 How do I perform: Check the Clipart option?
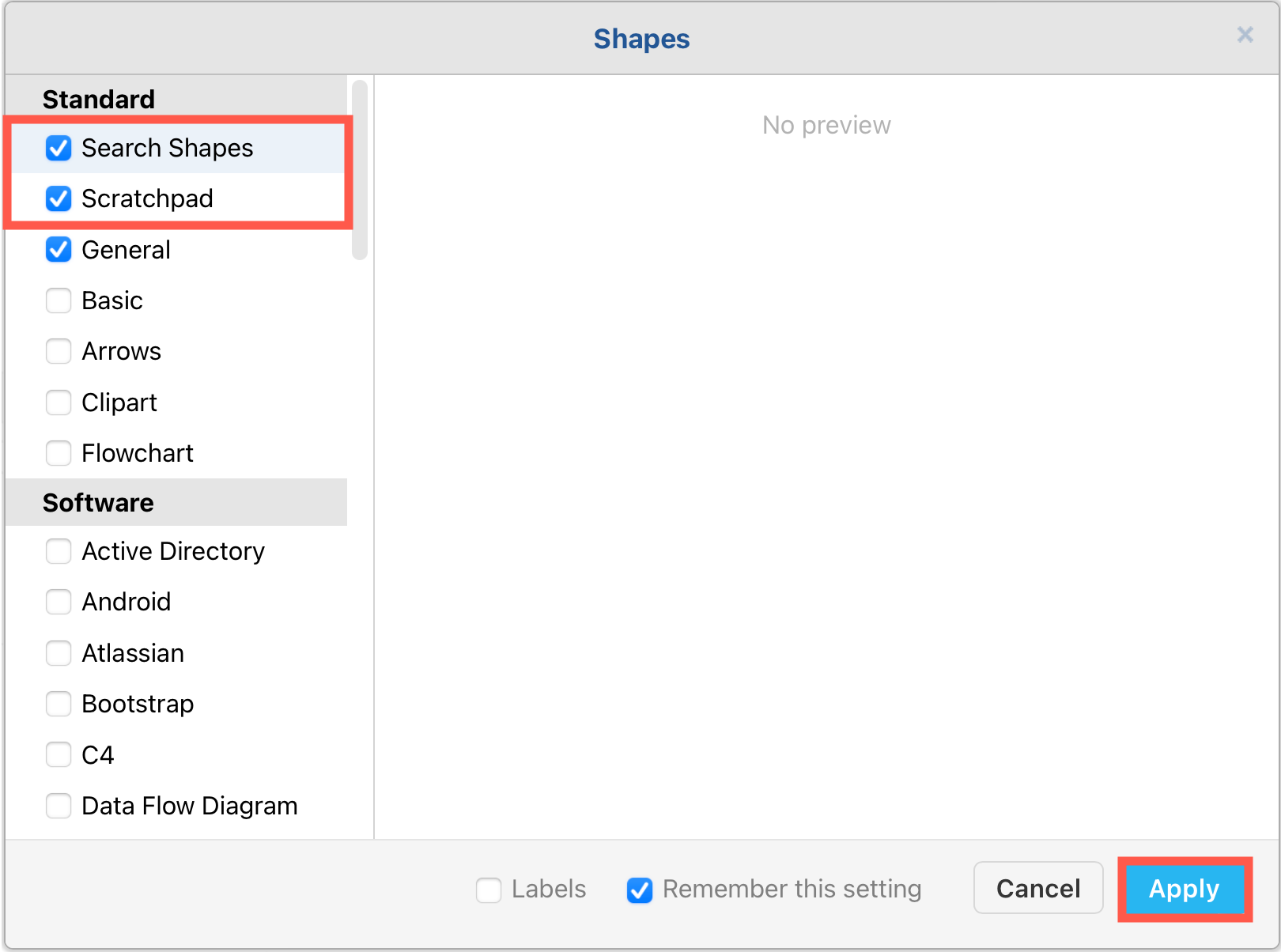point(59,402)
